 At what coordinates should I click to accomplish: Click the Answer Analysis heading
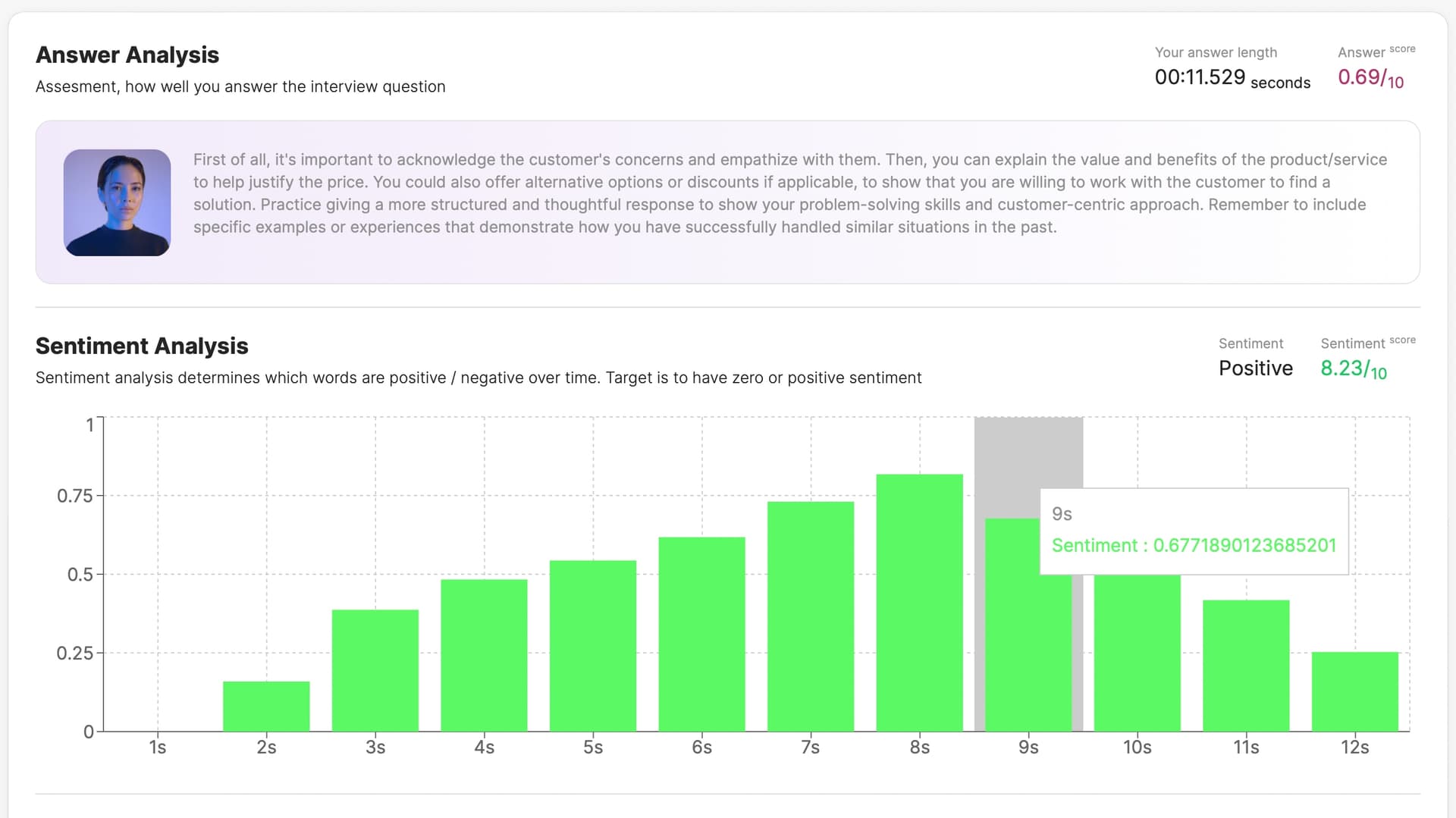click(127, 55)
